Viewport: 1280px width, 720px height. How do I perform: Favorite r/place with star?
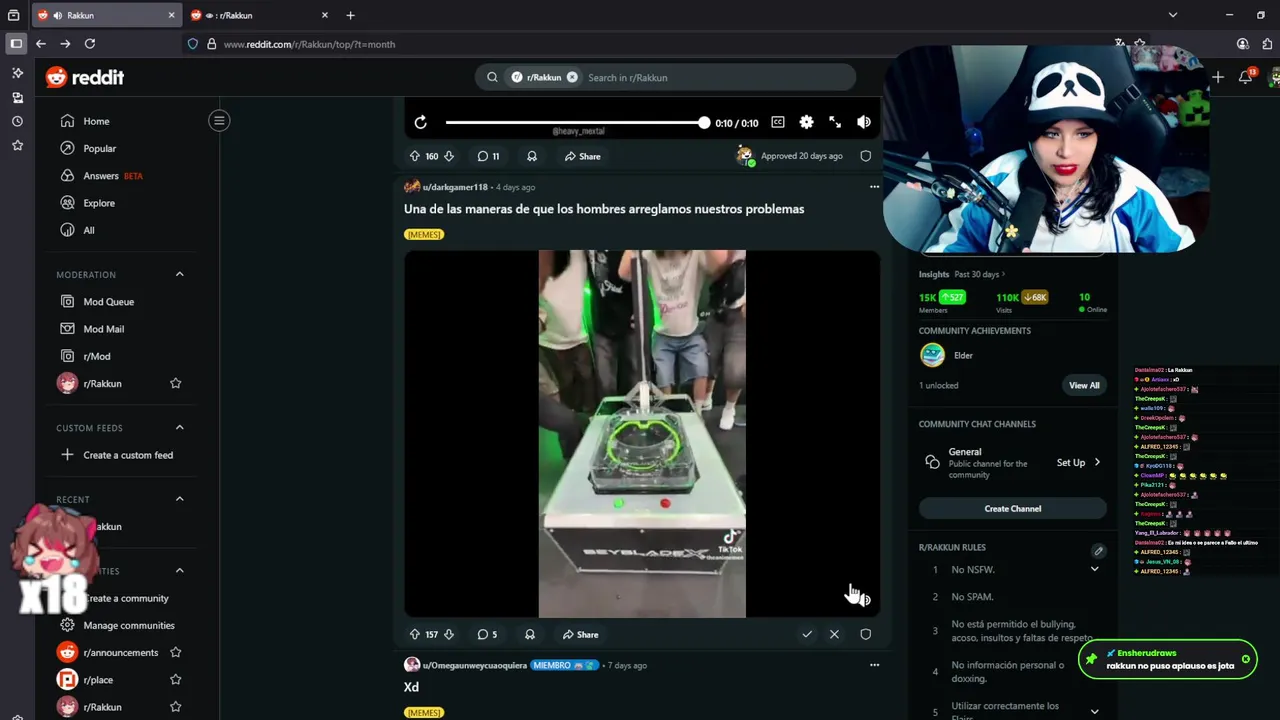(176, 679)
